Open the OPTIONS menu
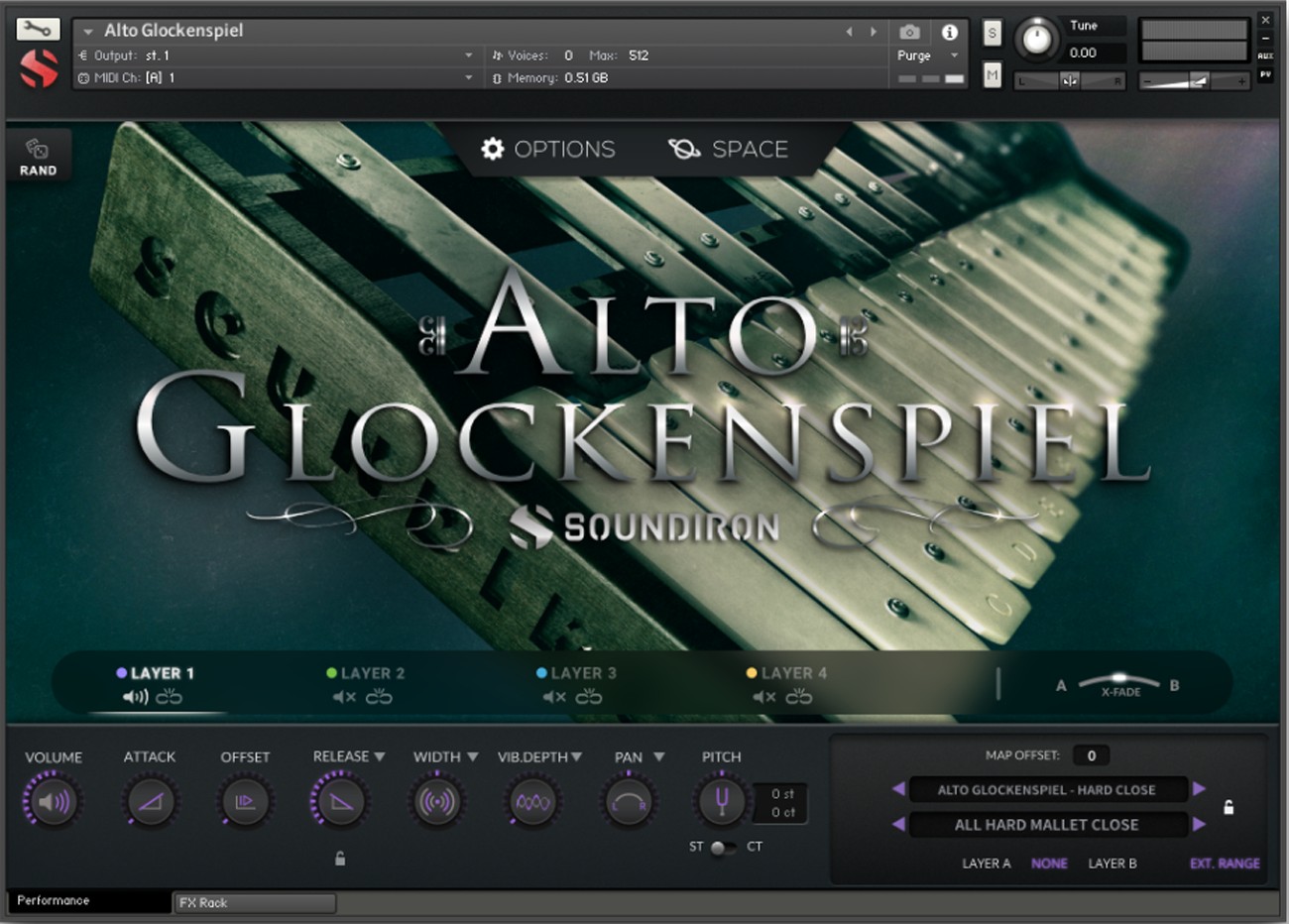This screenshot has width=1289, height=924. coord(546,149)
